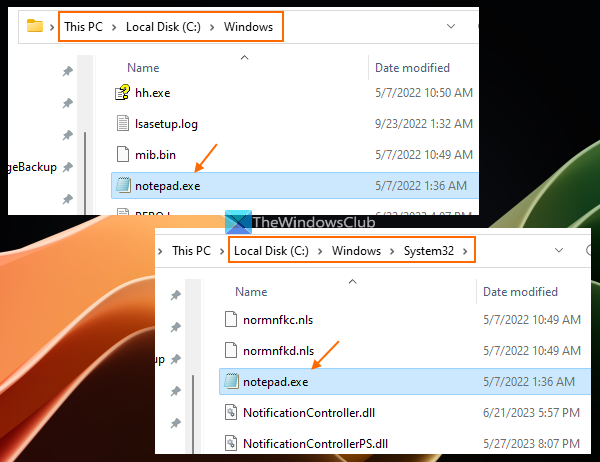This screenshot has height=462, width=600.
Task: Click the navigation pane scrollbar in the Windows folder window
Action: pyautogui.click(x=85, y=172)
